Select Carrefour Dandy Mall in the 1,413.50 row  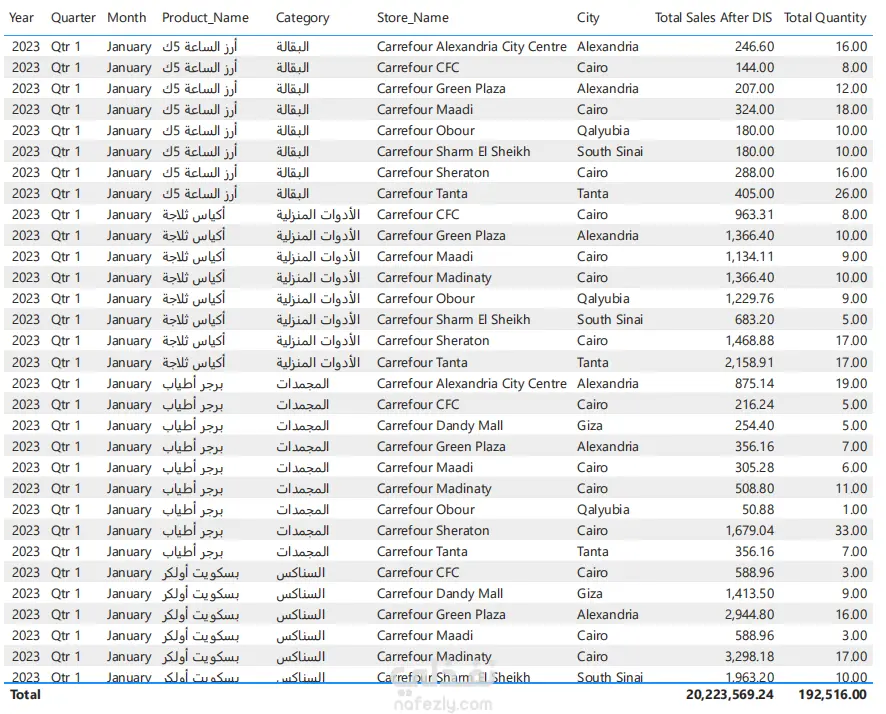click(440, 593)
